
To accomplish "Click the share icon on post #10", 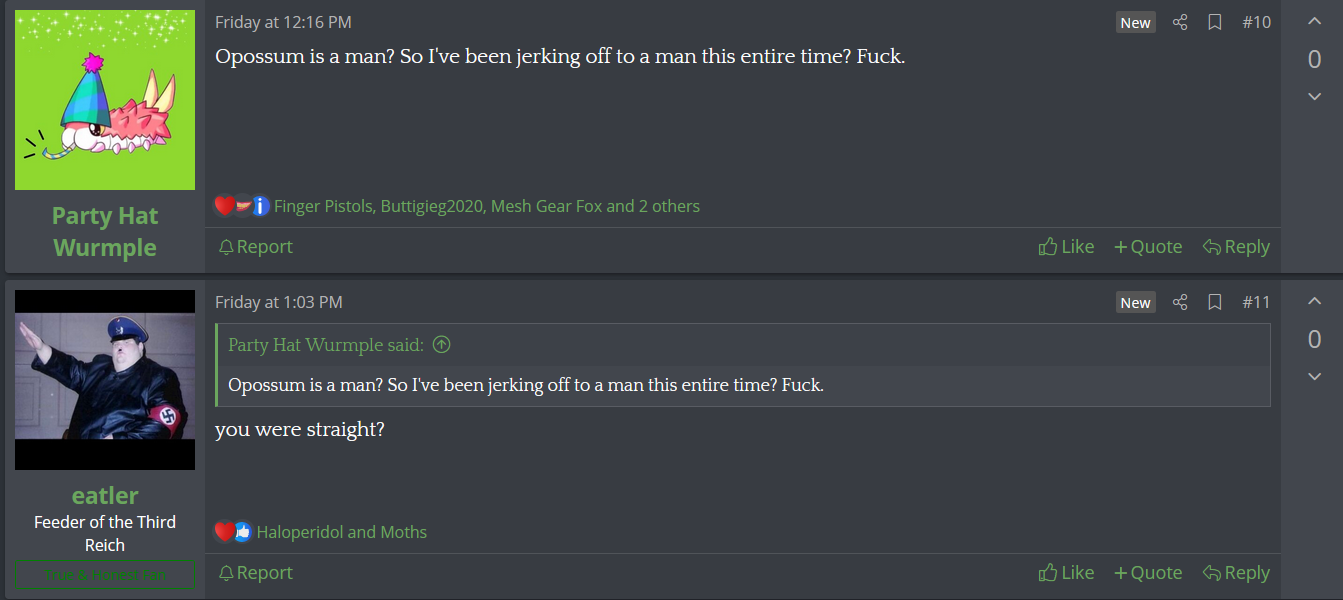I will click(1180, 22).
